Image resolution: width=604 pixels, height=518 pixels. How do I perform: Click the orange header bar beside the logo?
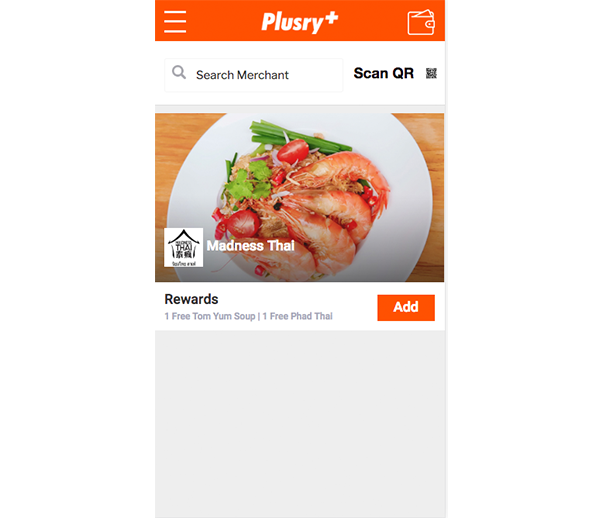click(223, 21)
